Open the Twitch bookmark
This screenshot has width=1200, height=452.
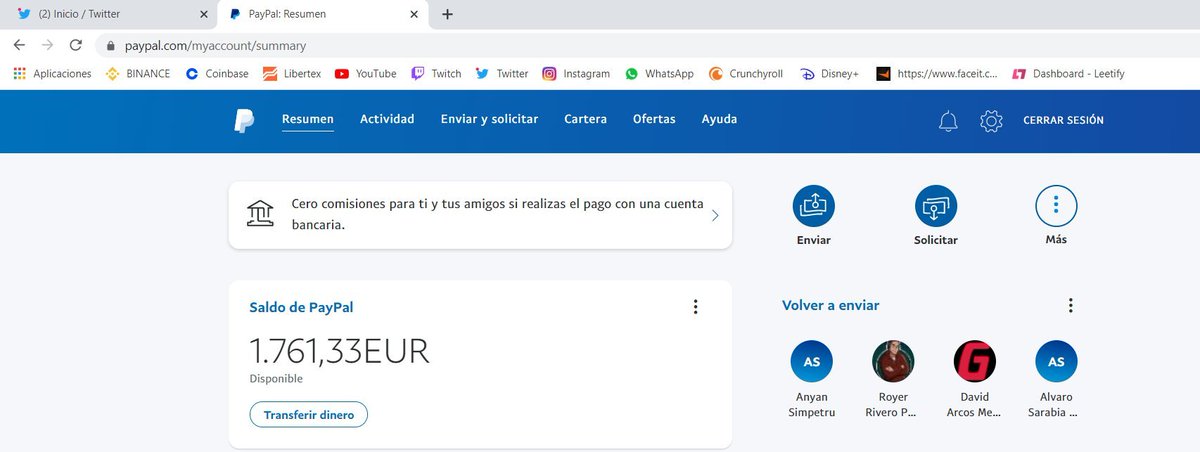(436, 73)
